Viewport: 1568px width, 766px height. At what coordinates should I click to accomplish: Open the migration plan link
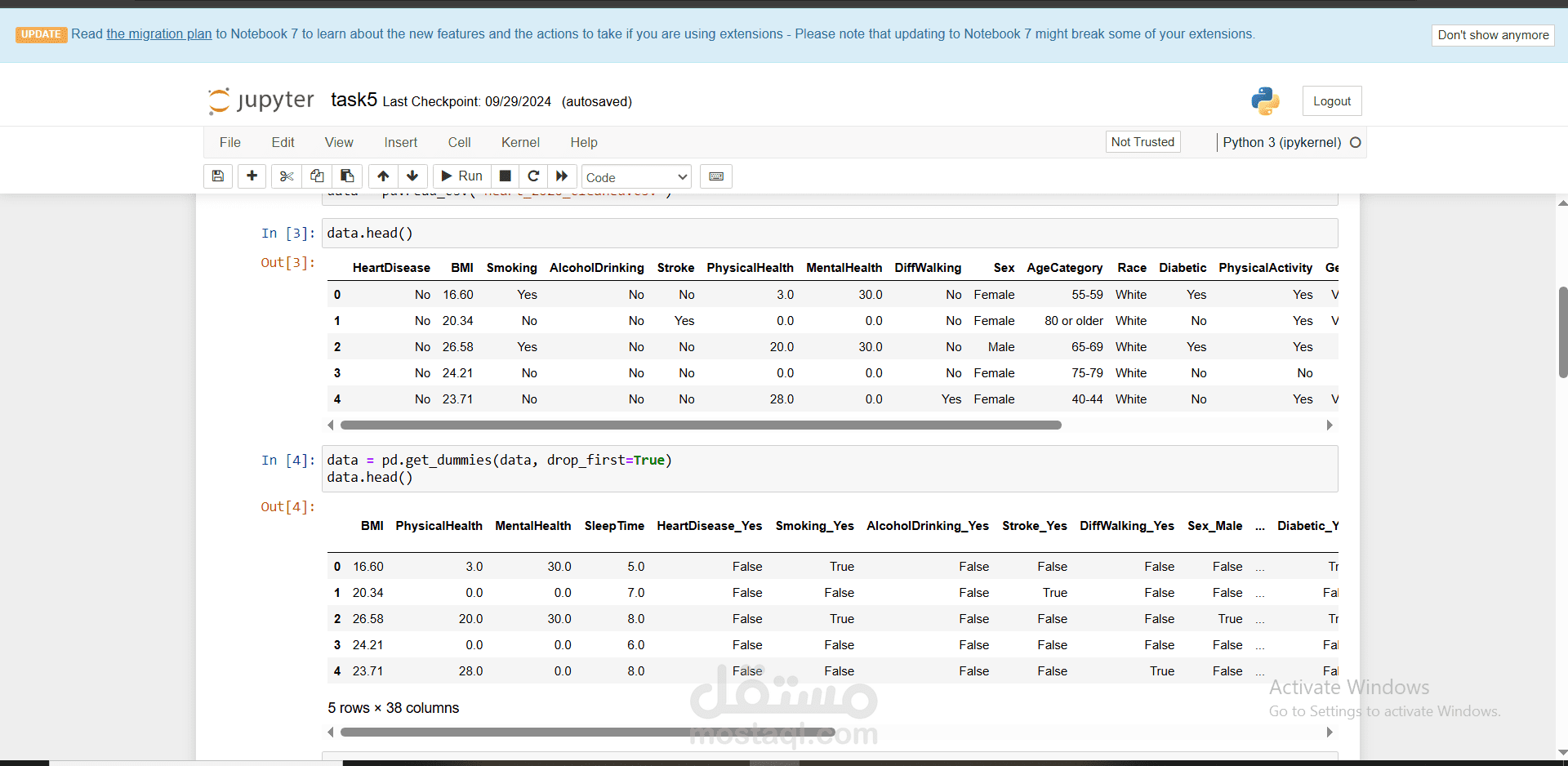point(159,34)
